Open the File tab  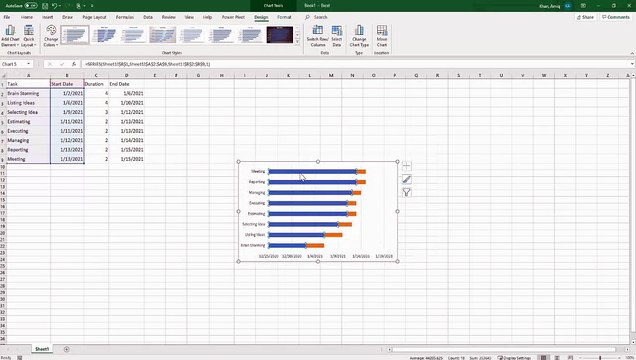tap(7, 17)
